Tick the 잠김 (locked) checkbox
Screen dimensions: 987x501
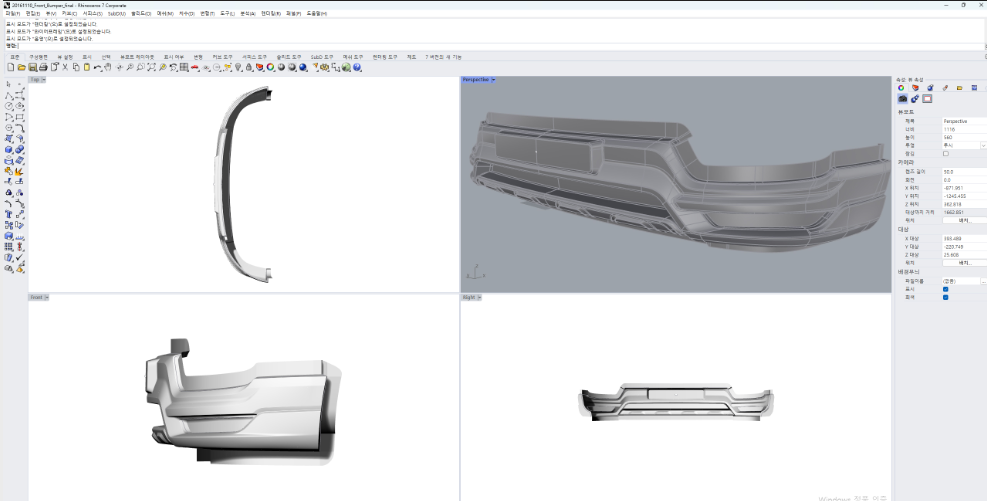[945, 154]
